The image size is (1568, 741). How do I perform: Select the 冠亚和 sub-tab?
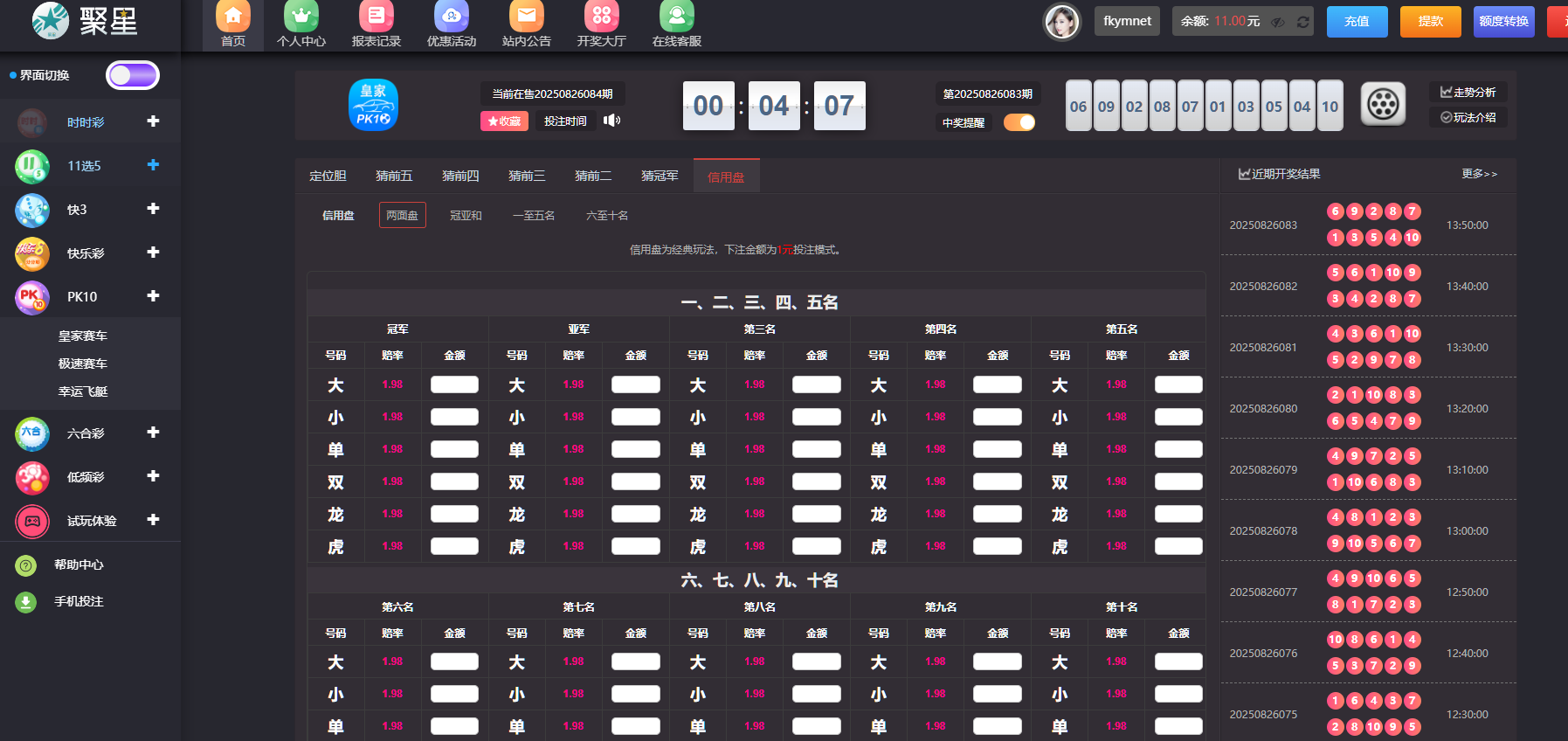click(466, 215)
